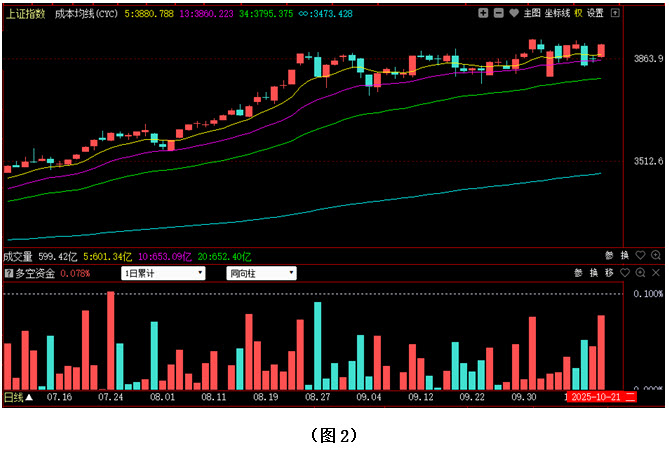The image size is (669, 454).
Task: Click the 设置 settings button
Action: point(596,13)
